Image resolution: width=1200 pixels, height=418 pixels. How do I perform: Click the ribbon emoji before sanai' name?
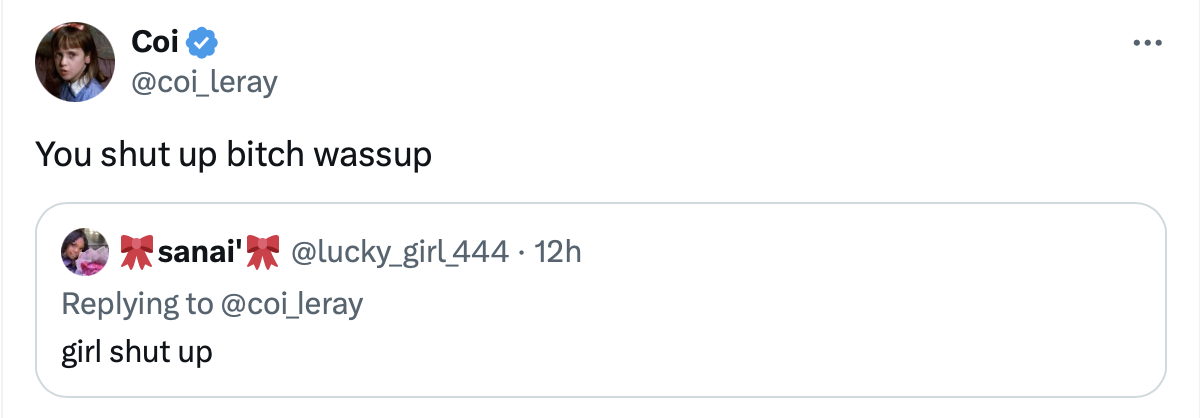coord(138,250)
